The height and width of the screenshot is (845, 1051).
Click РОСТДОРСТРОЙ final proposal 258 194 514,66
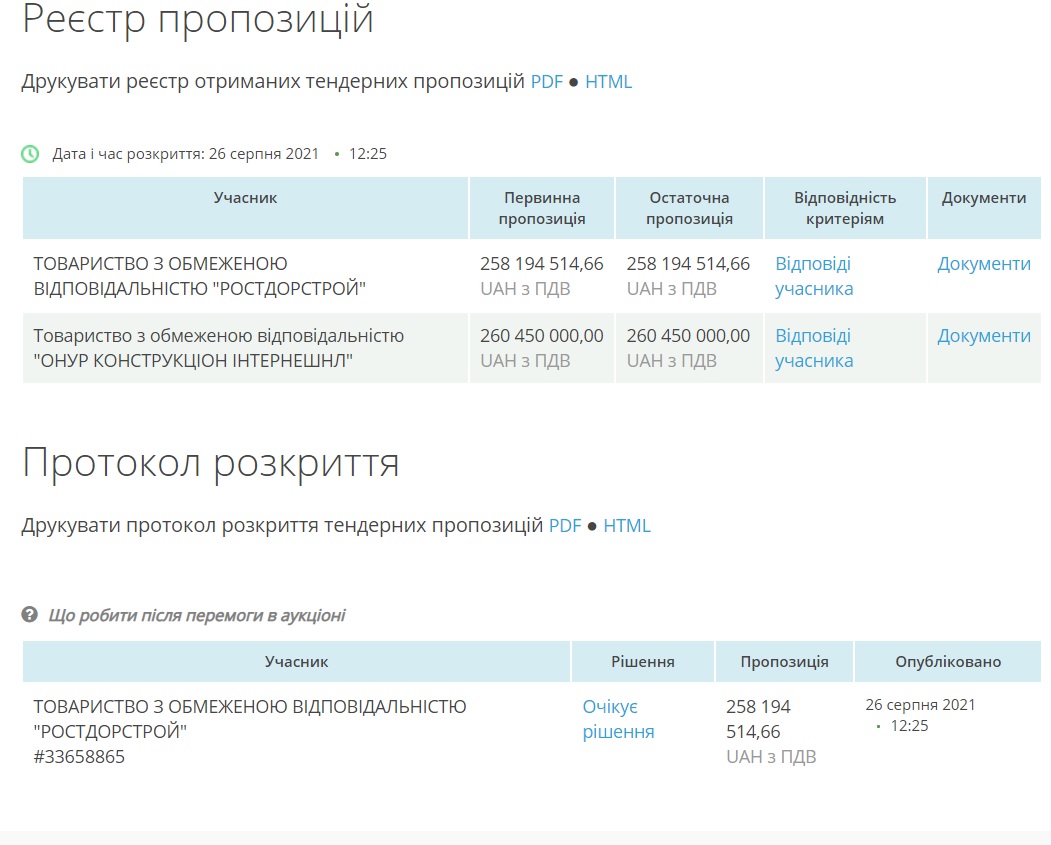tap(688, 264)
